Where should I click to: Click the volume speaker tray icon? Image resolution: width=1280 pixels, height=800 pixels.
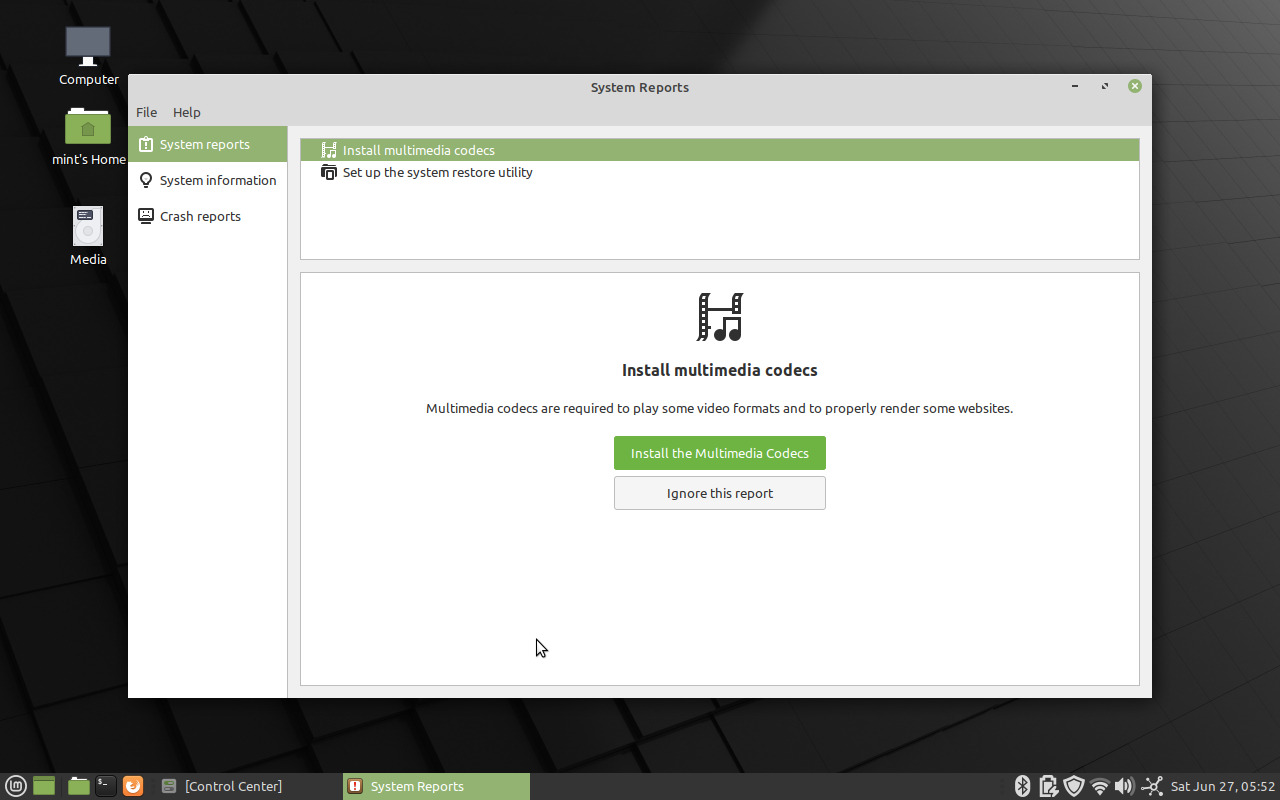point(1125,786)
